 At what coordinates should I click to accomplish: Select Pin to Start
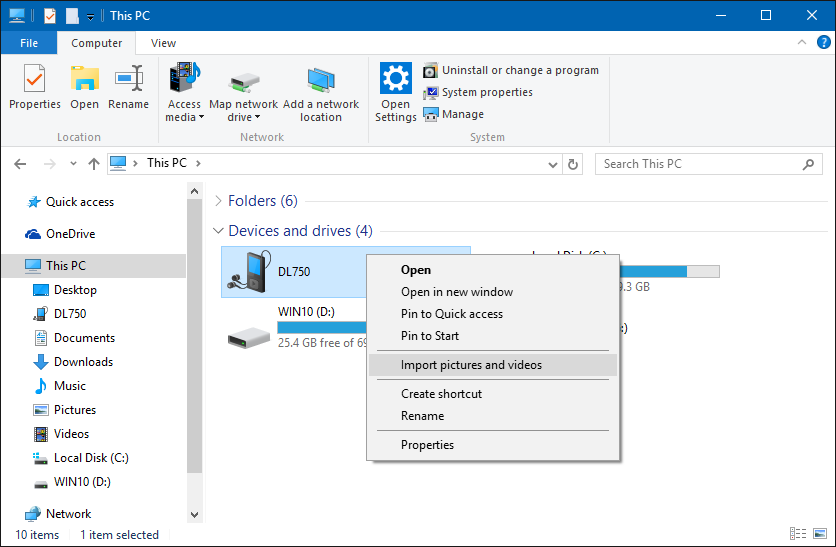(493, 335)
